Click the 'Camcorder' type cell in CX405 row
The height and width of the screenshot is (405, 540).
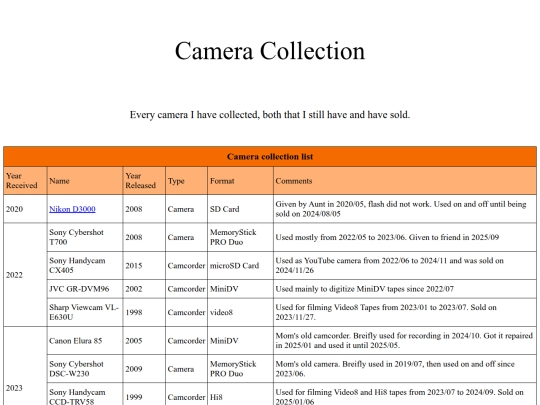tap(186, 266)
